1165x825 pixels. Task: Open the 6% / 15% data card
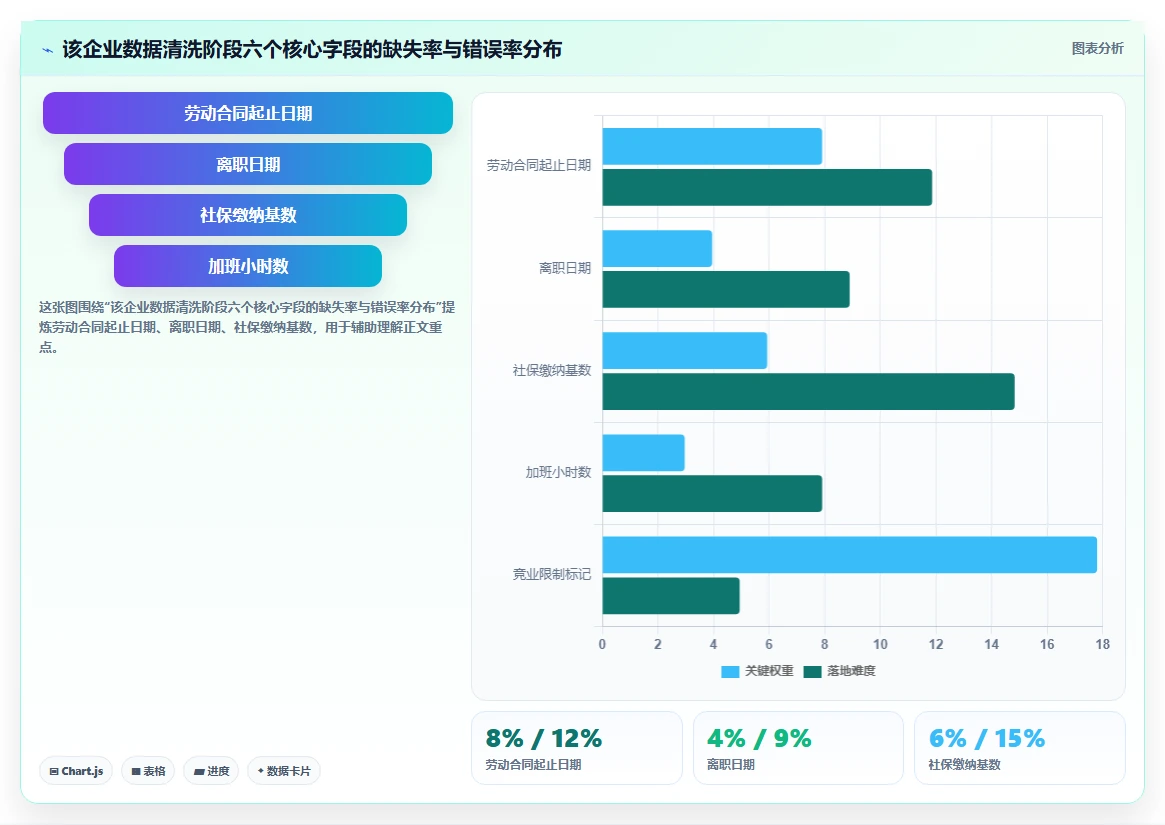click(x=1019, y=748)
